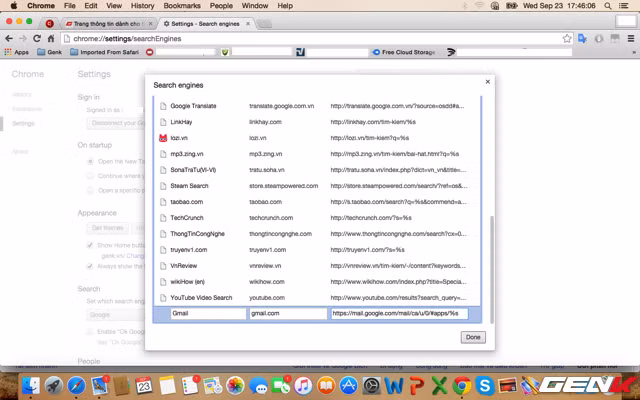Image resolution: width=640 pixels, height=400 pixels.
Task: Click the Free Cloud Storage bookmark
Action: tap(405, 52)
